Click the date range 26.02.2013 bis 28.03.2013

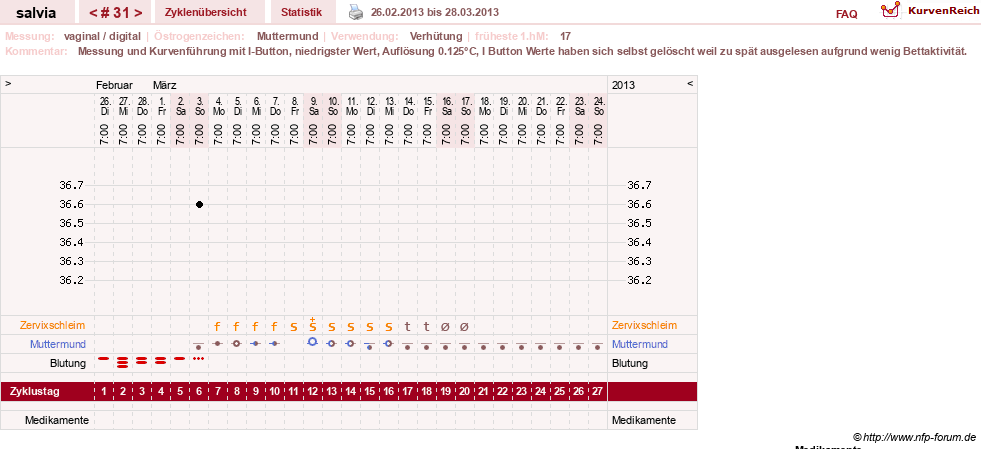(x=435, y=12)
